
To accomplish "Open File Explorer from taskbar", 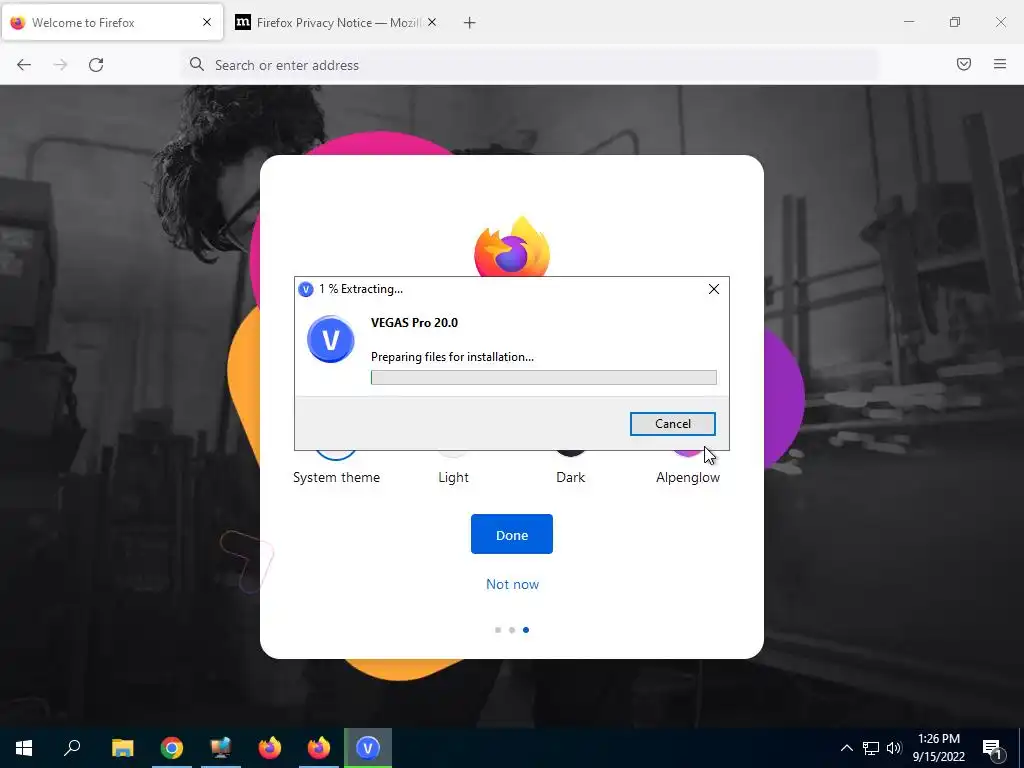I will [123, 748].
